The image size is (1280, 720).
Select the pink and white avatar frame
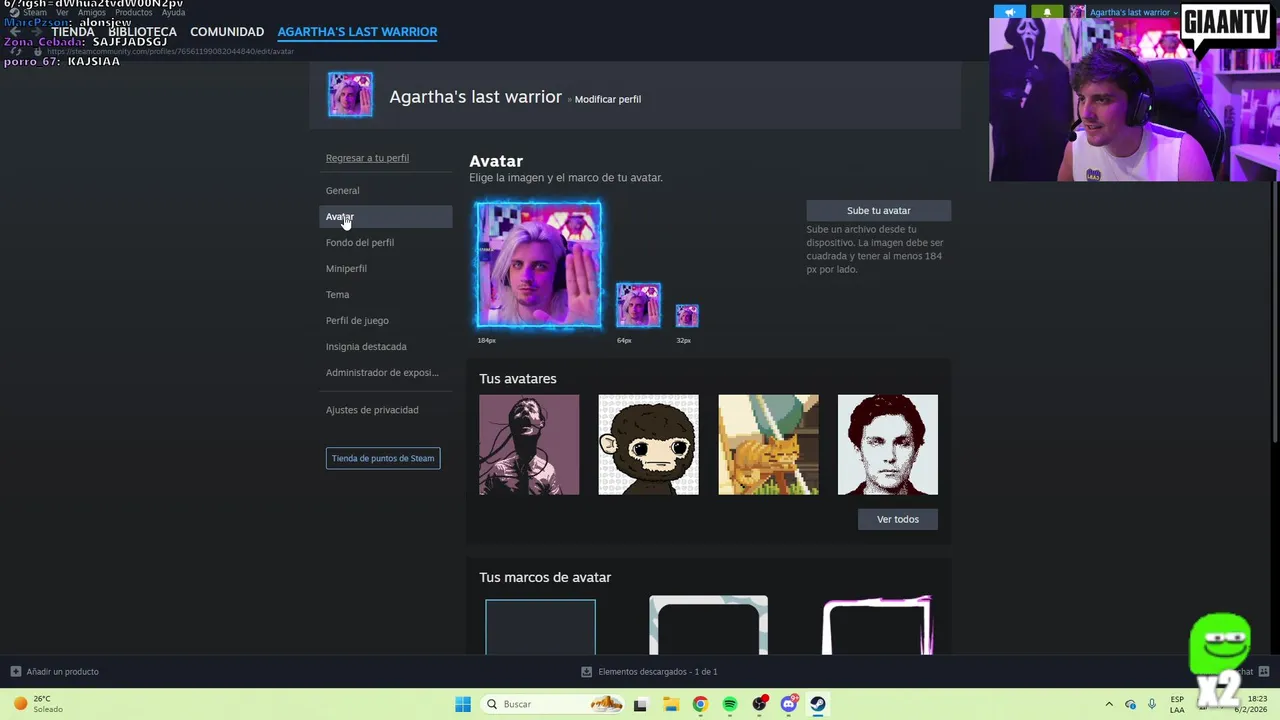pos(877,625)
